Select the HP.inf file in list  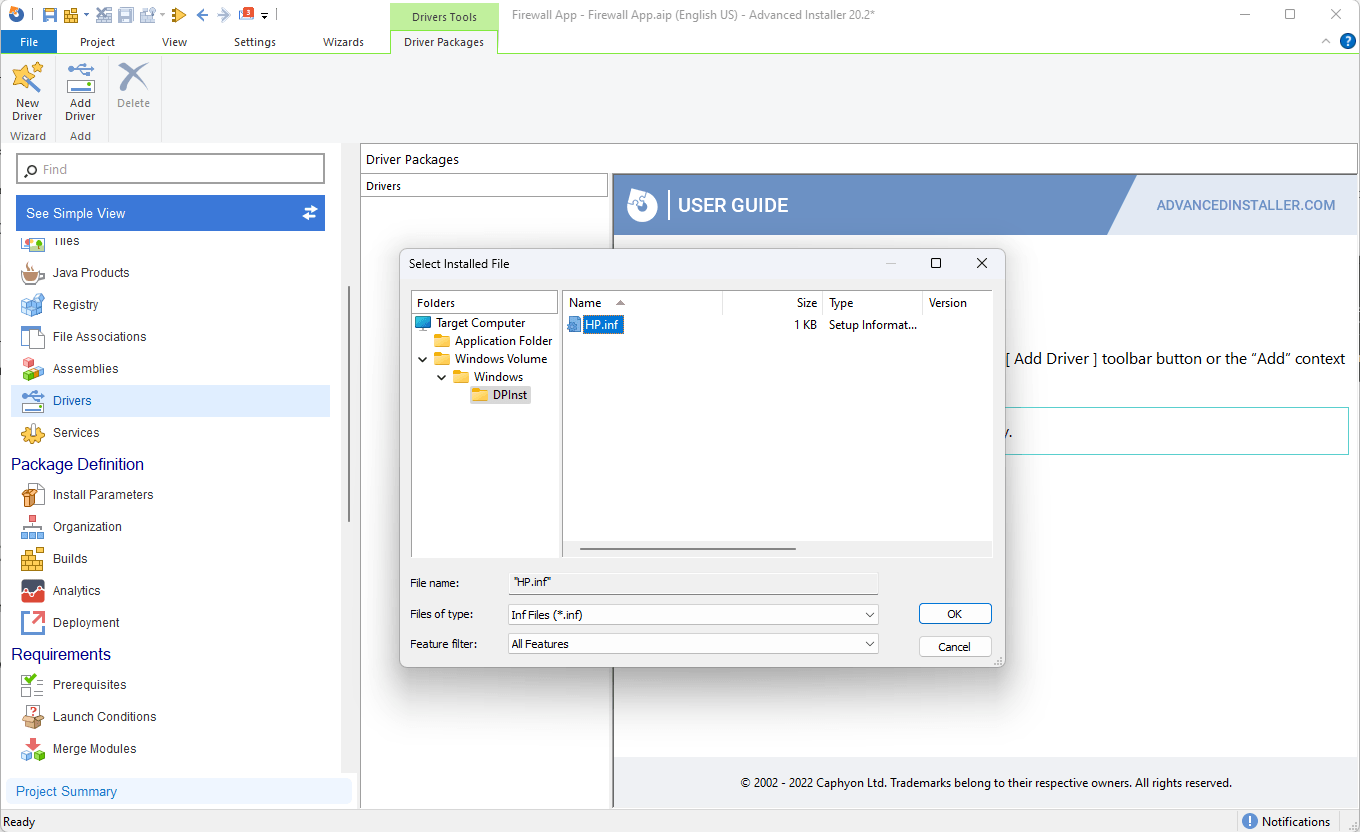(604, 324)
